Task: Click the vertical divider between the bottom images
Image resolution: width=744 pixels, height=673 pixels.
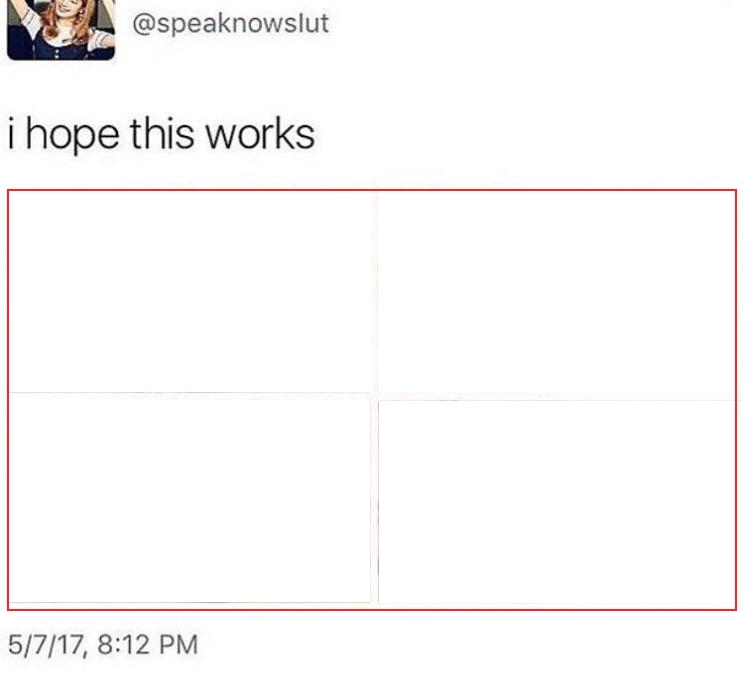Action: point(374,502)
